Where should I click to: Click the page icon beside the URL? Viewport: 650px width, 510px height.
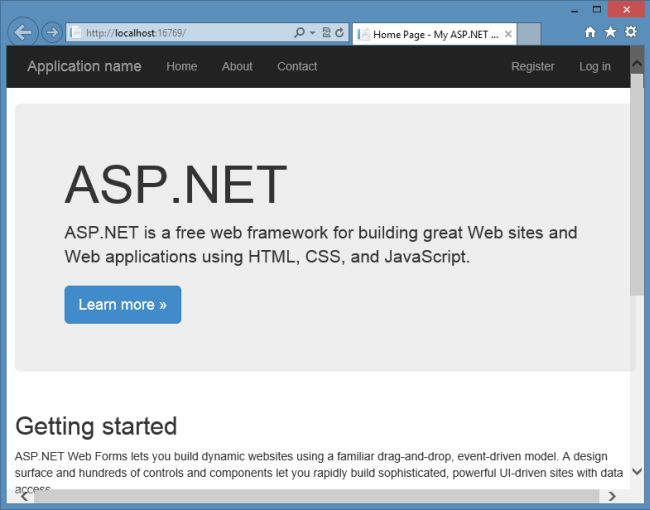point(76,33)
